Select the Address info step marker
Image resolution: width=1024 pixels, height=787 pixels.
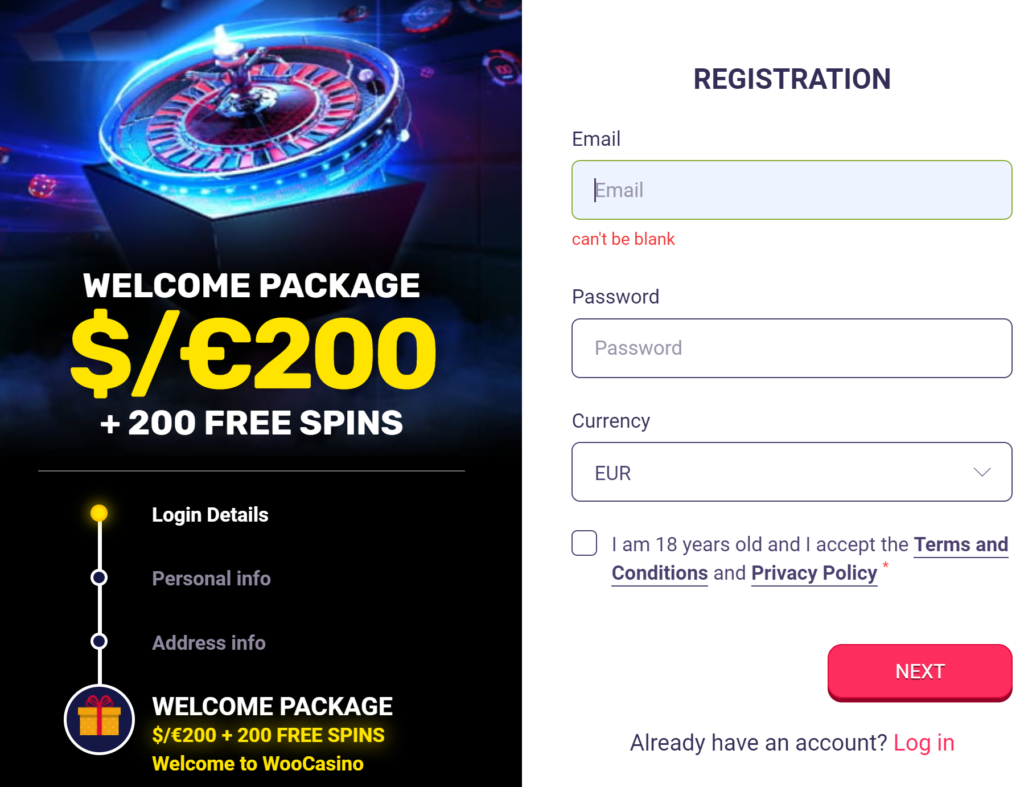98,642
